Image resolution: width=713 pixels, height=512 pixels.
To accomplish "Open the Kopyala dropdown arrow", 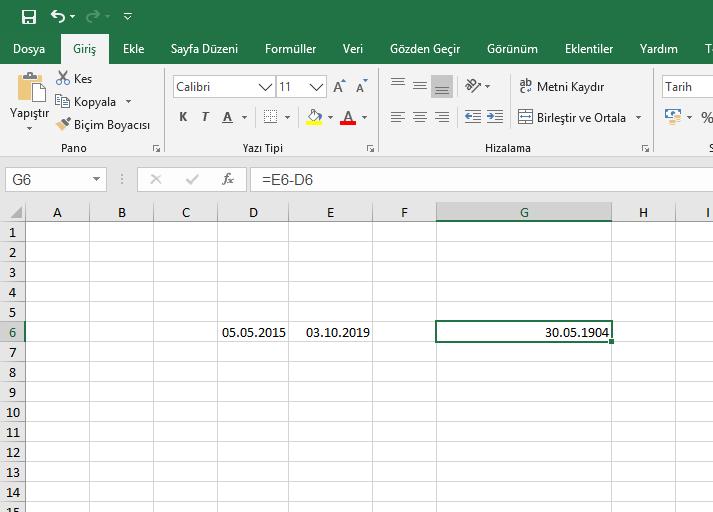I will [x=129, y=101].
